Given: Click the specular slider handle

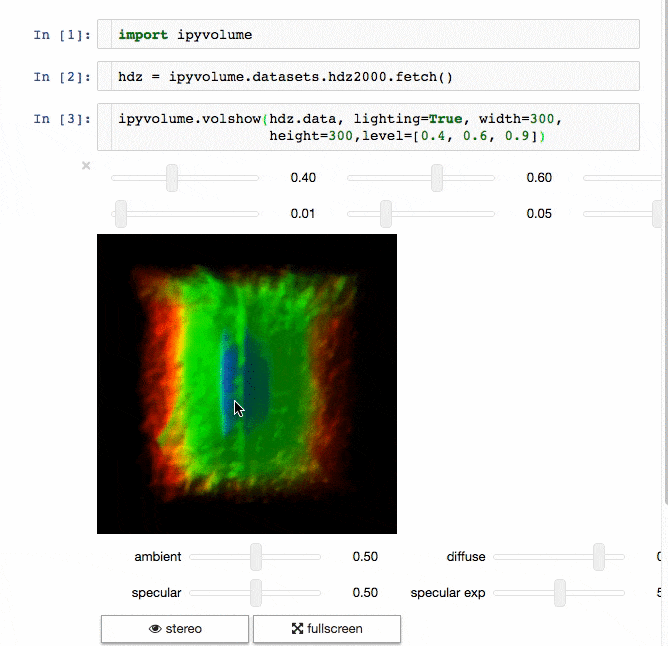Looking at the screenshot, I should [x=256, y=592].
